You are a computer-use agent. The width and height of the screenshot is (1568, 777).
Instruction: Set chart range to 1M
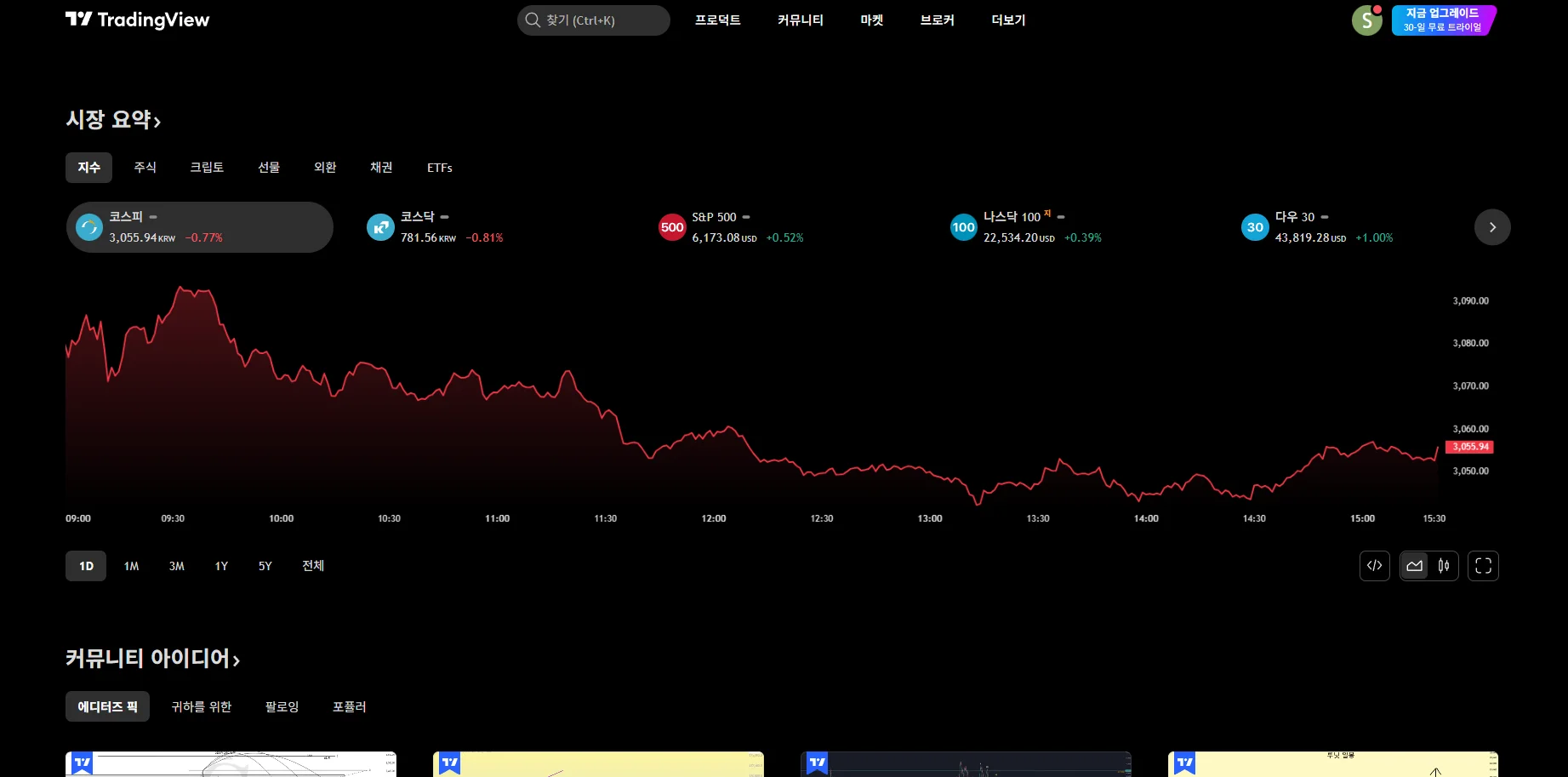point(131,566)
